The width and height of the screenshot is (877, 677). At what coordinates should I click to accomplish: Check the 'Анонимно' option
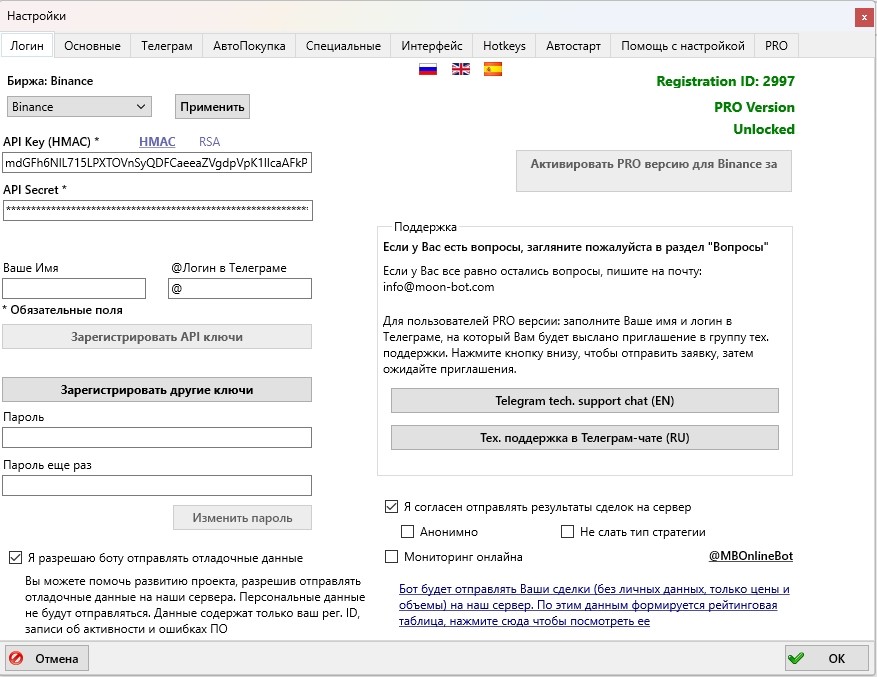[x=408, y=531]
